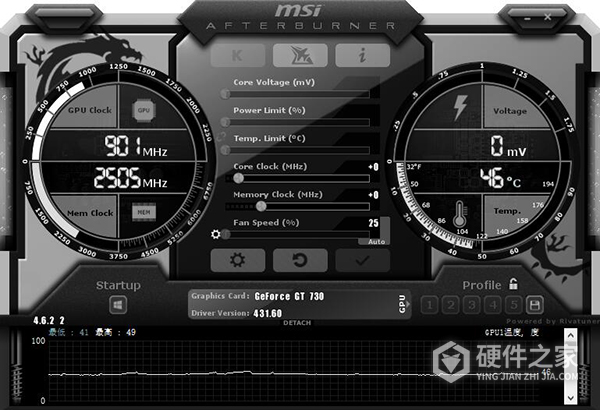Select profile slot 5
This screenshot has height=410, width=600.
(514, 305)
